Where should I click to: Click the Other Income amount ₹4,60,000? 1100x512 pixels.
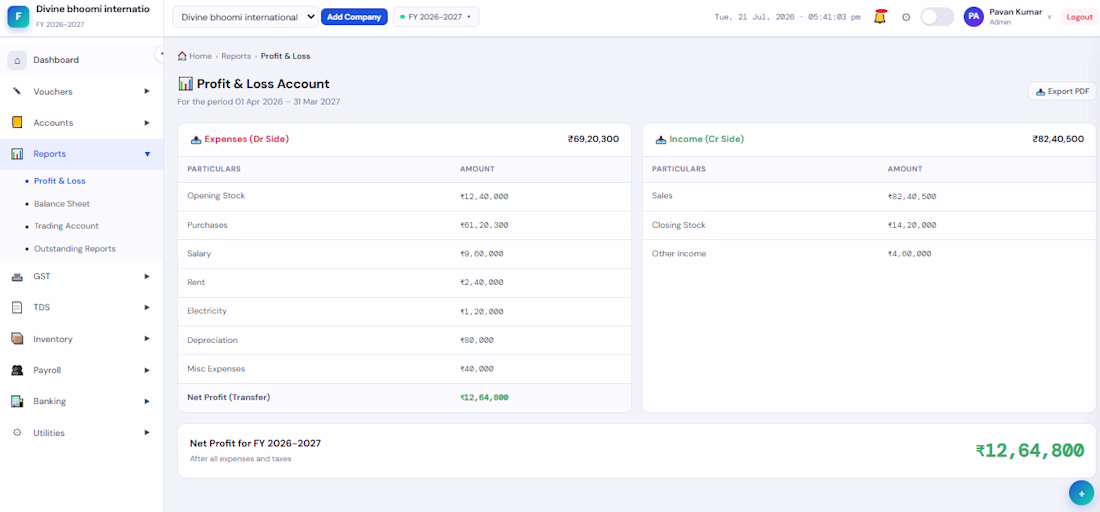click(910, 254)
